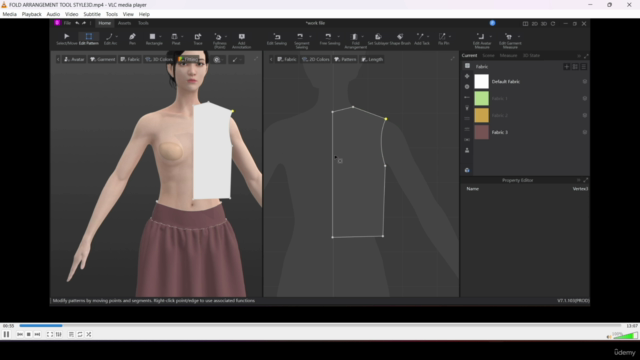Expand the Segment Sewing dropdown arrow

[310, 37]
